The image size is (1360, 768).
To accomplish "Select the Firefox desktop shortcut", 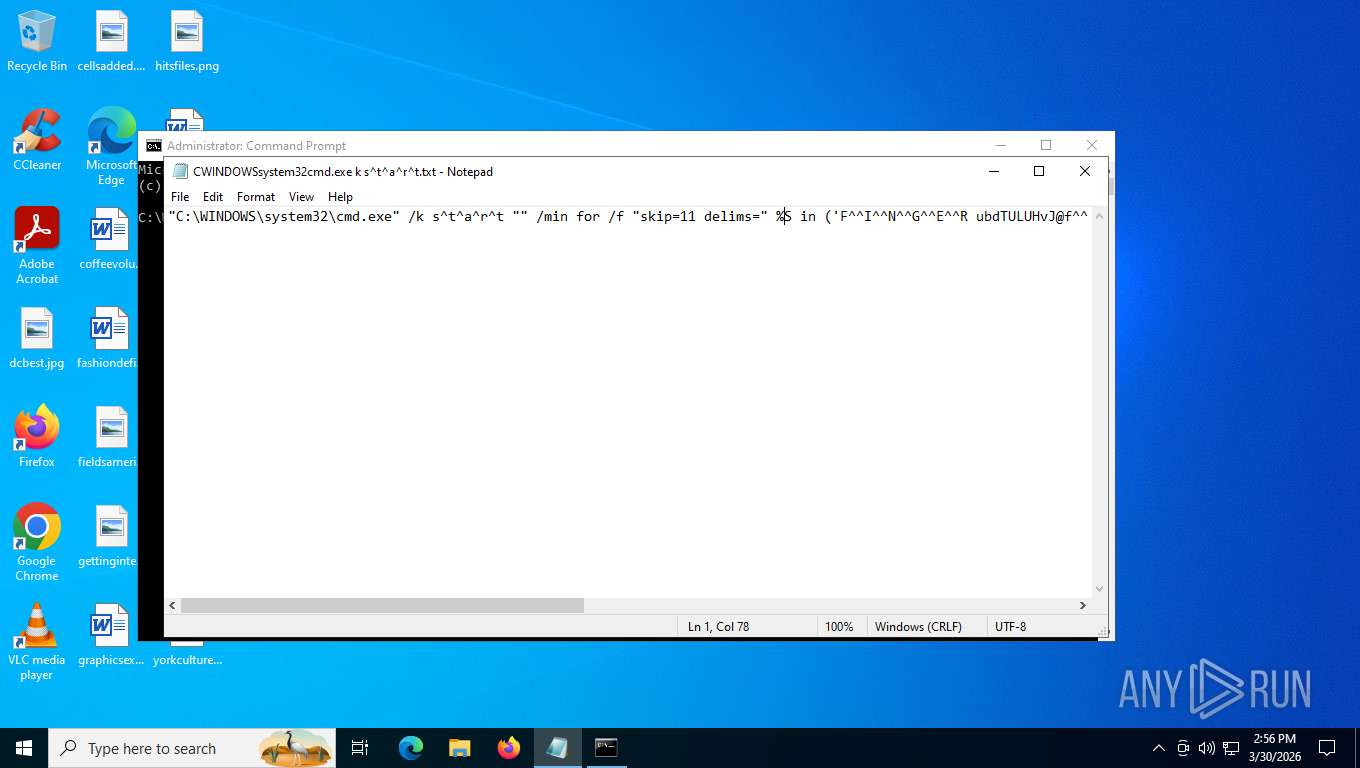I will pyautogui.click(x=37, y=437).
